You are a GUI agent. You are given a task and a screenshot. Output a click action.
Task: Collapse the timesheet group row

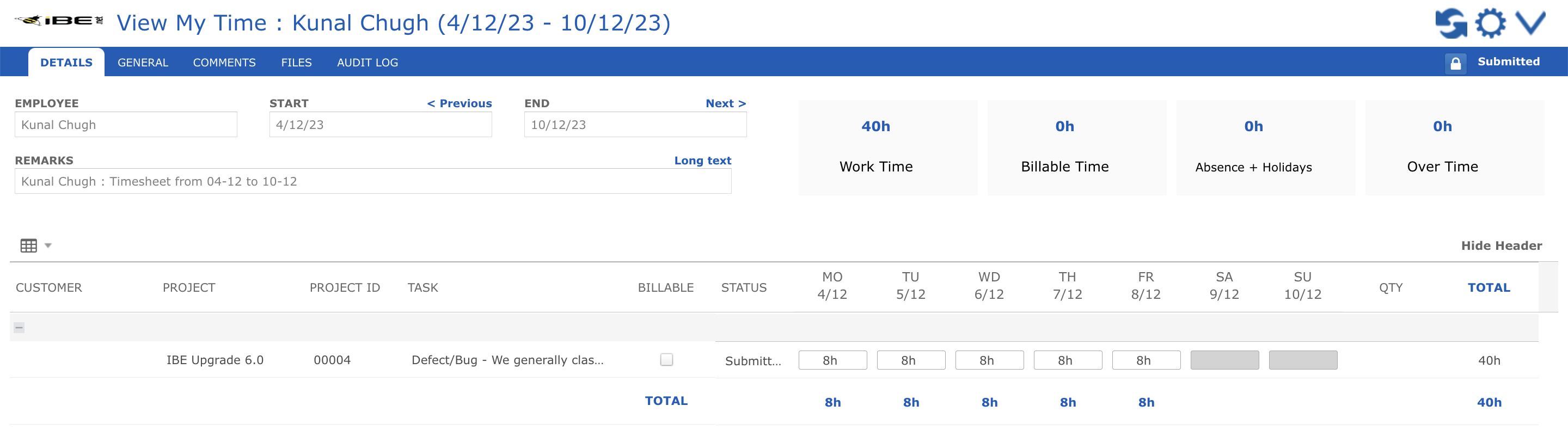pyautogui.click(x=19, y=328)
